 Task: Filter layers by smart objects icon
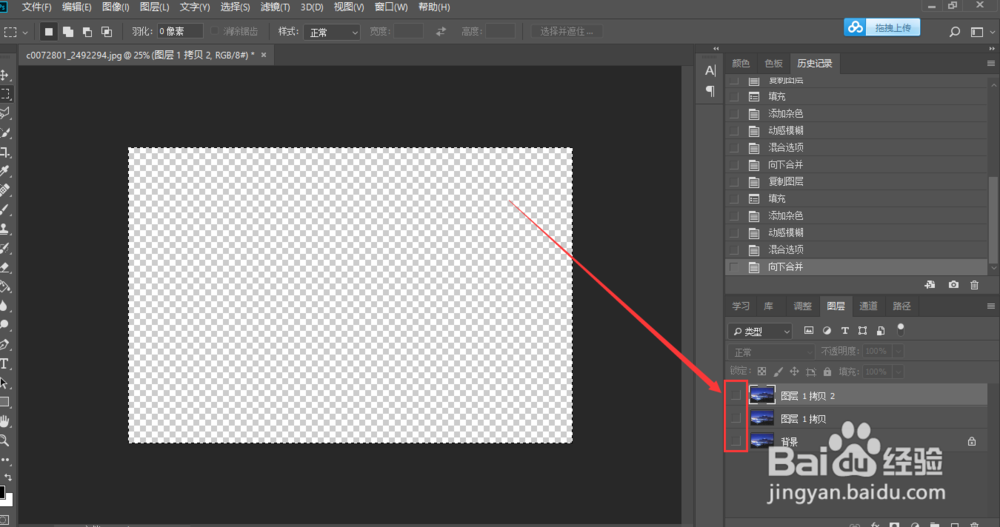[881, 330]
